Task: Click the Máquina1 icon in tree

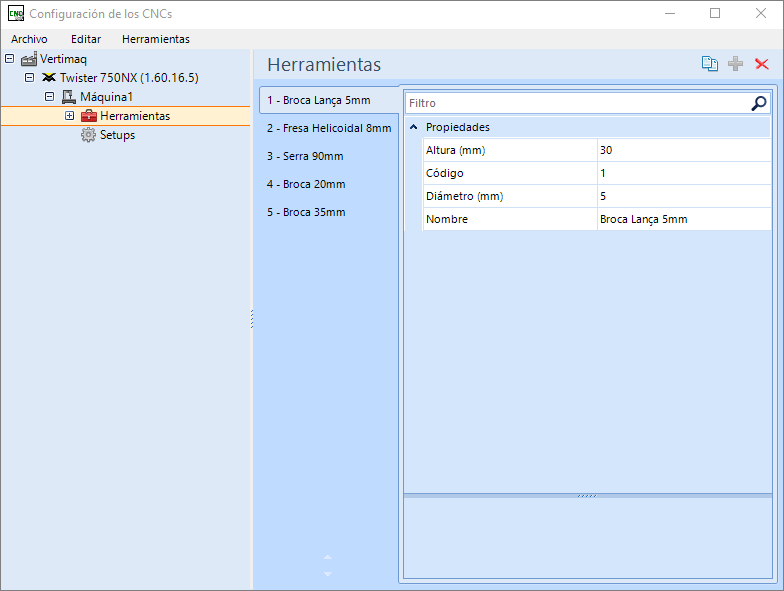Action: [x=68, y=96]
